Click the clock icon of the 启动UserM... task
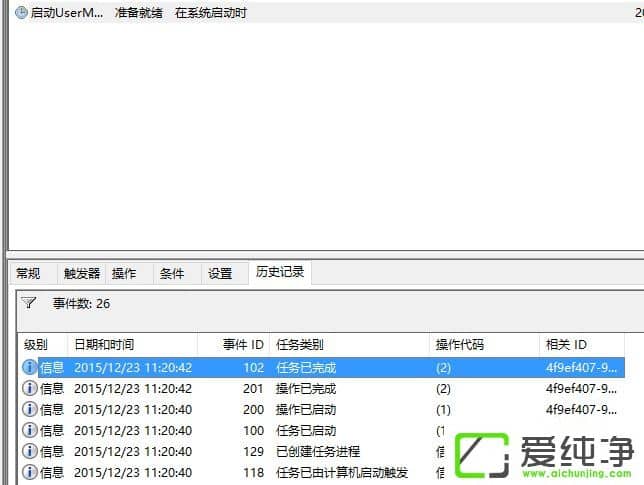 21,13
